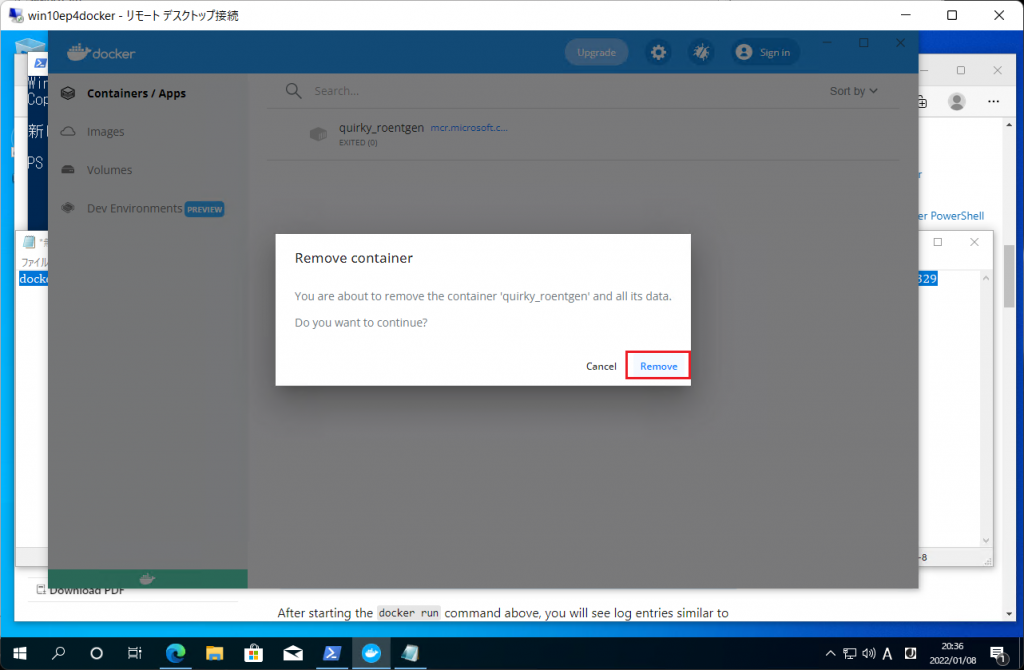Open the notification center icon
1024x670 pixels.
(x=998, y=654)
